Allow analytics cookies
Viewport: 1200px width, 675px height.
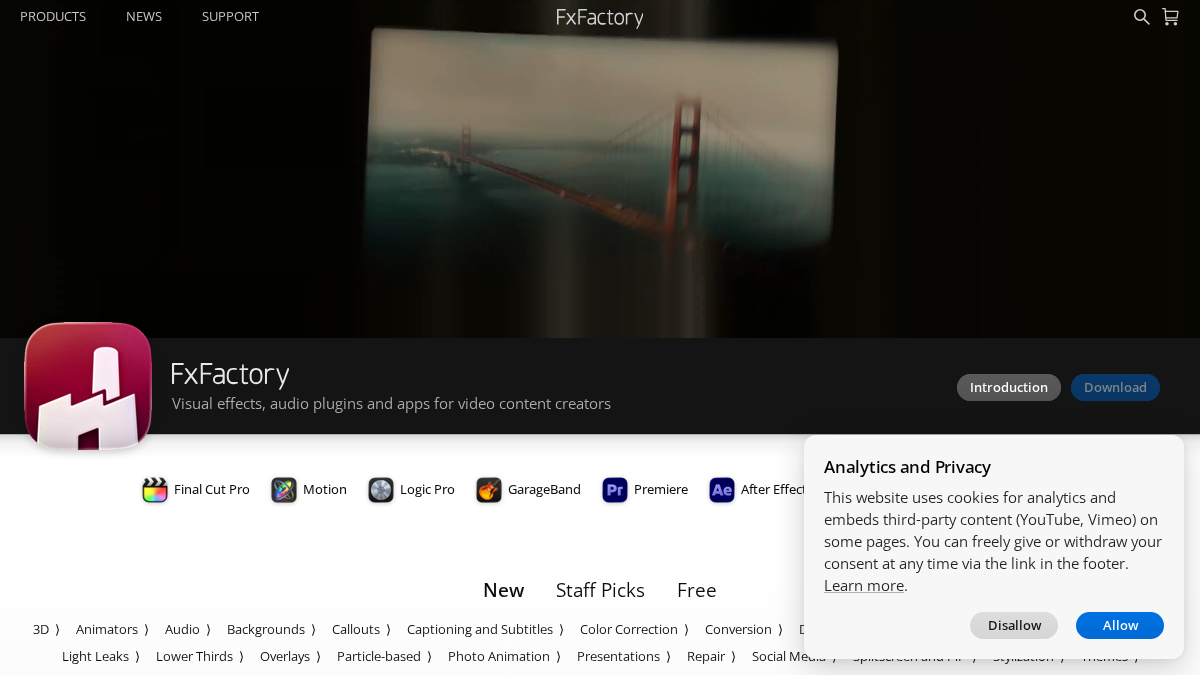pyautogui.click(x=1120, y=625)
